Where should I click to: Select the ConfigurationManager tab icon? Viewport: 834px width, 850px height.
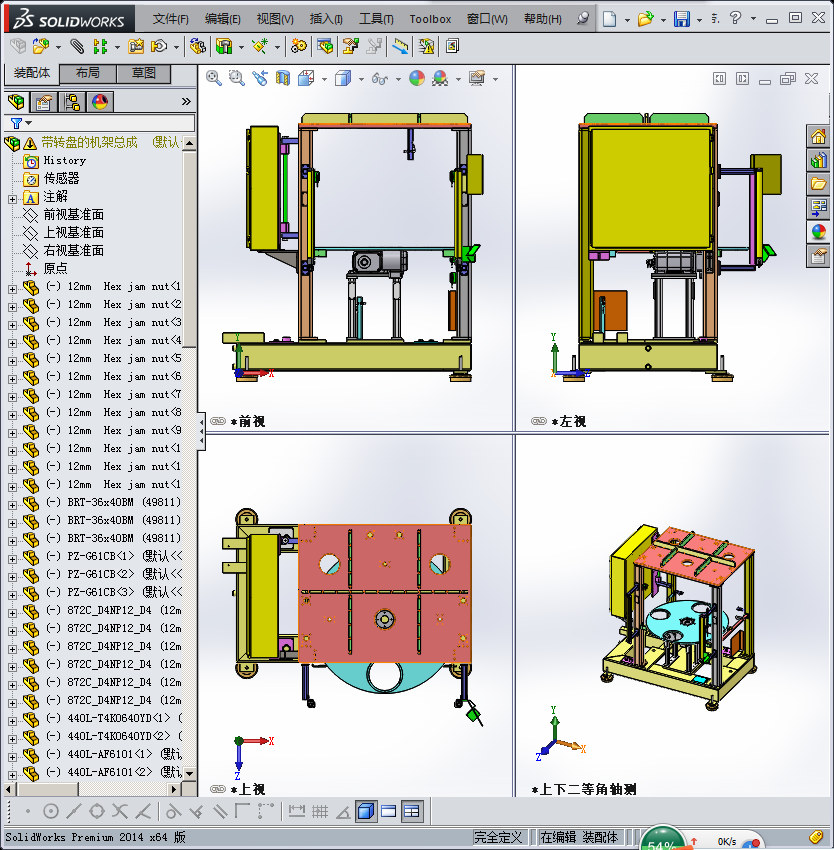[72, 101]
